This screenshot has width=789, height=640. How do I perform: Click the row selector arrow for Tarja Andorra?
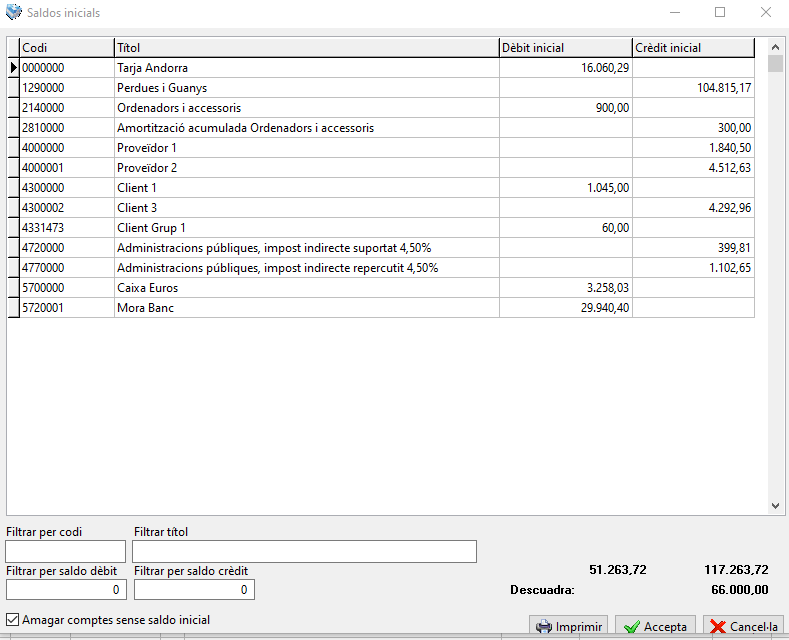[x=14, y=67]
